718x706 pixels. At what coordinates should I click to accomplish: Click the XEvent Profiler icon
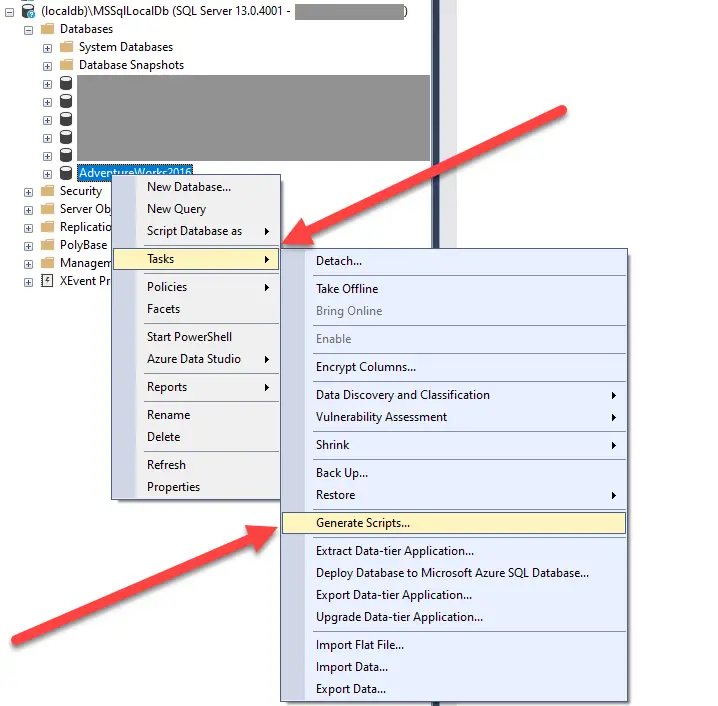[47, 281]
